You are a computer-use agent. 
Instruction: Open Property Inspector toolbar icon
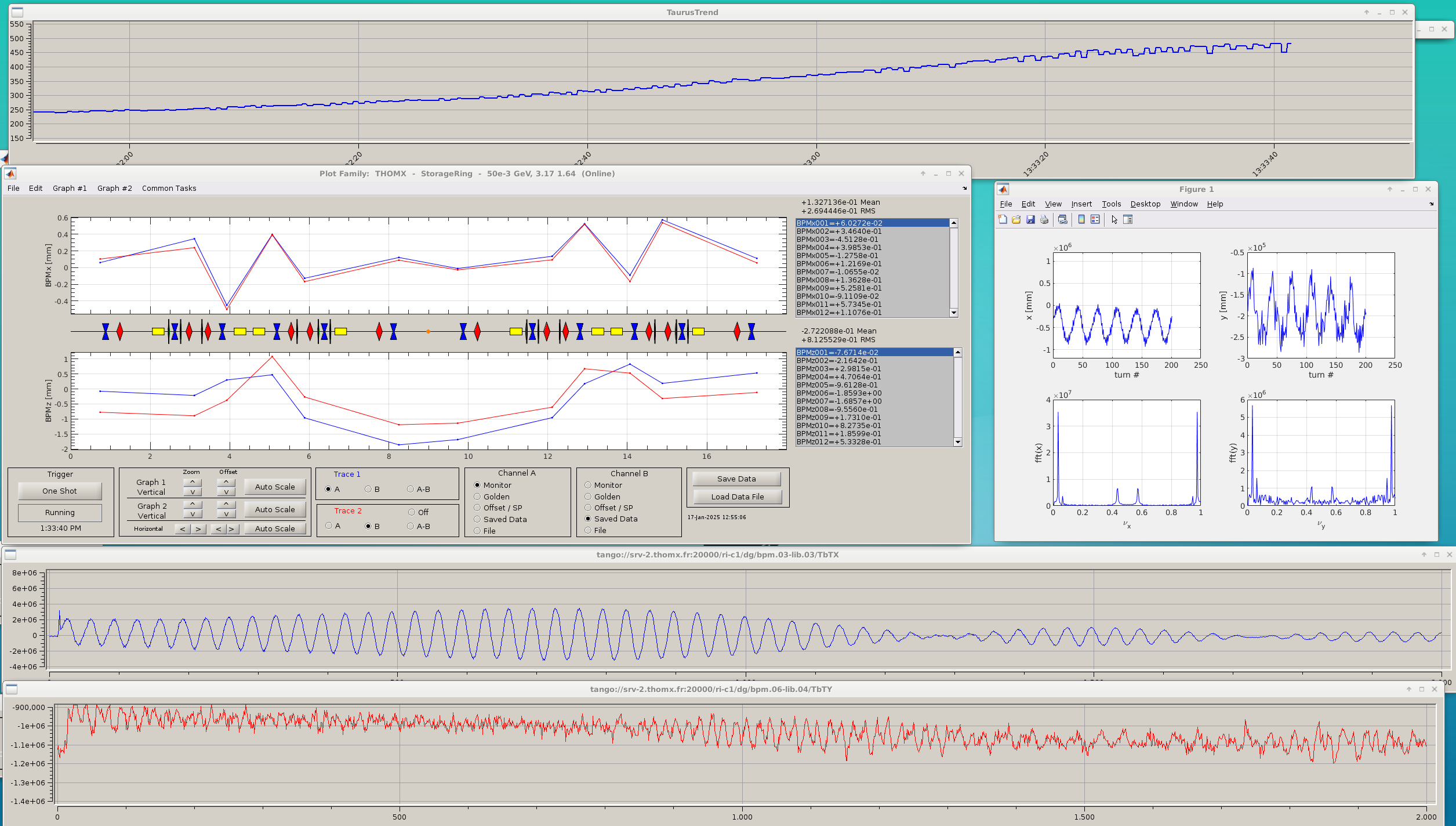coord(1128,219)
